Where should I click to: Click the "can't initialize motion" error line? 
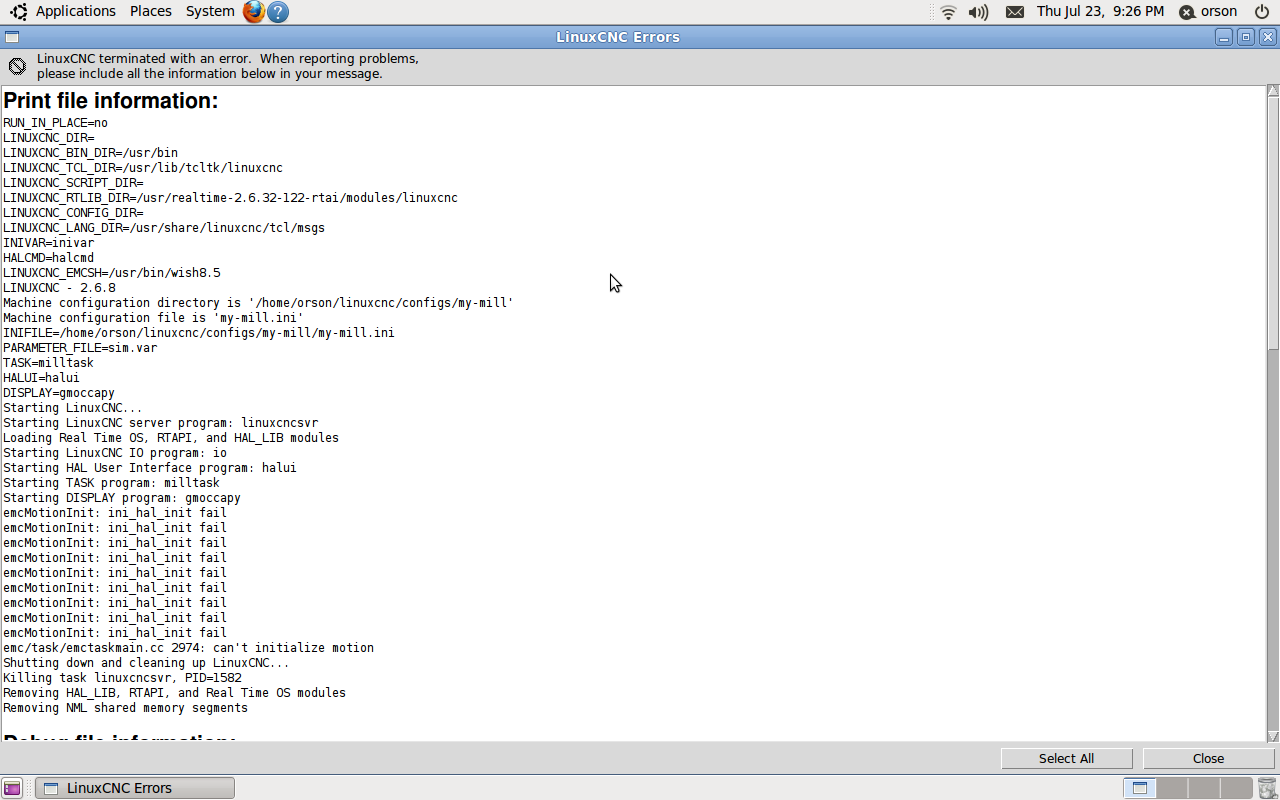click(x=188, y=648)
